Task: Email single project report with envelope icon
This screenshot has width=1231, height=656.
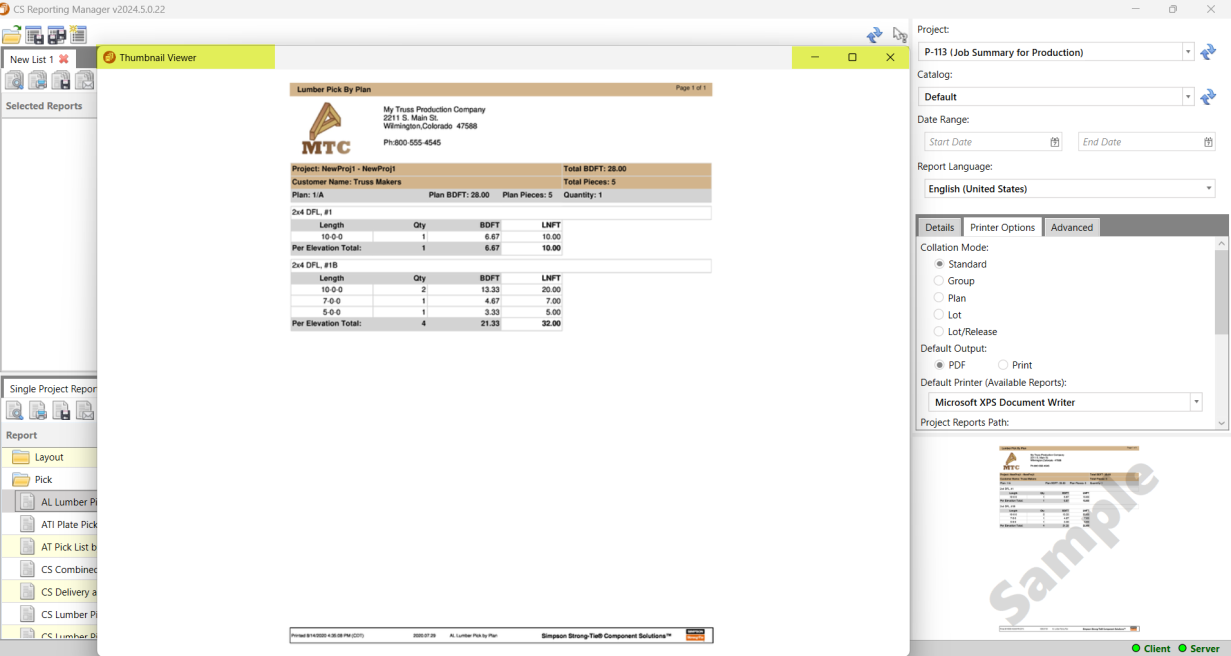Action: pos(85,410)
